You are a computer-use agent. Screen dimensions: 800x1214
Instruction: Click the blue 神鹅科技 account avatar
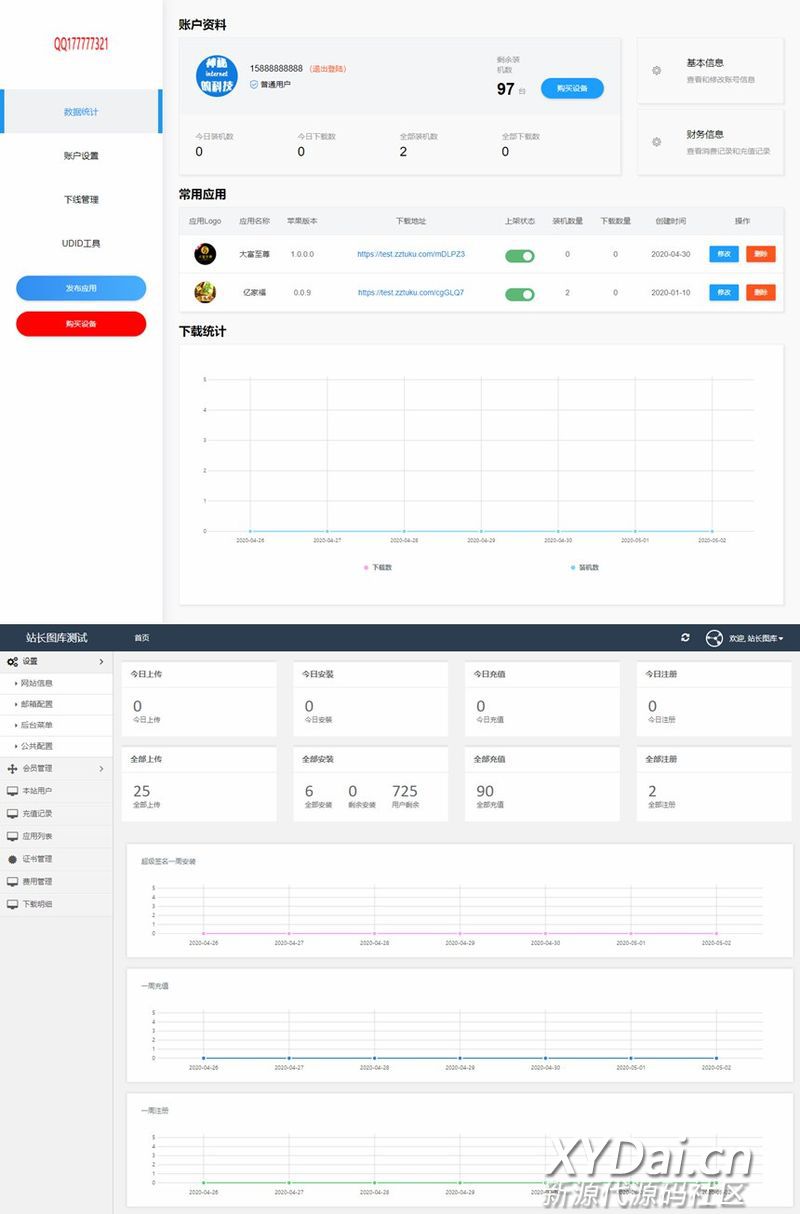[x=217, y=75]
